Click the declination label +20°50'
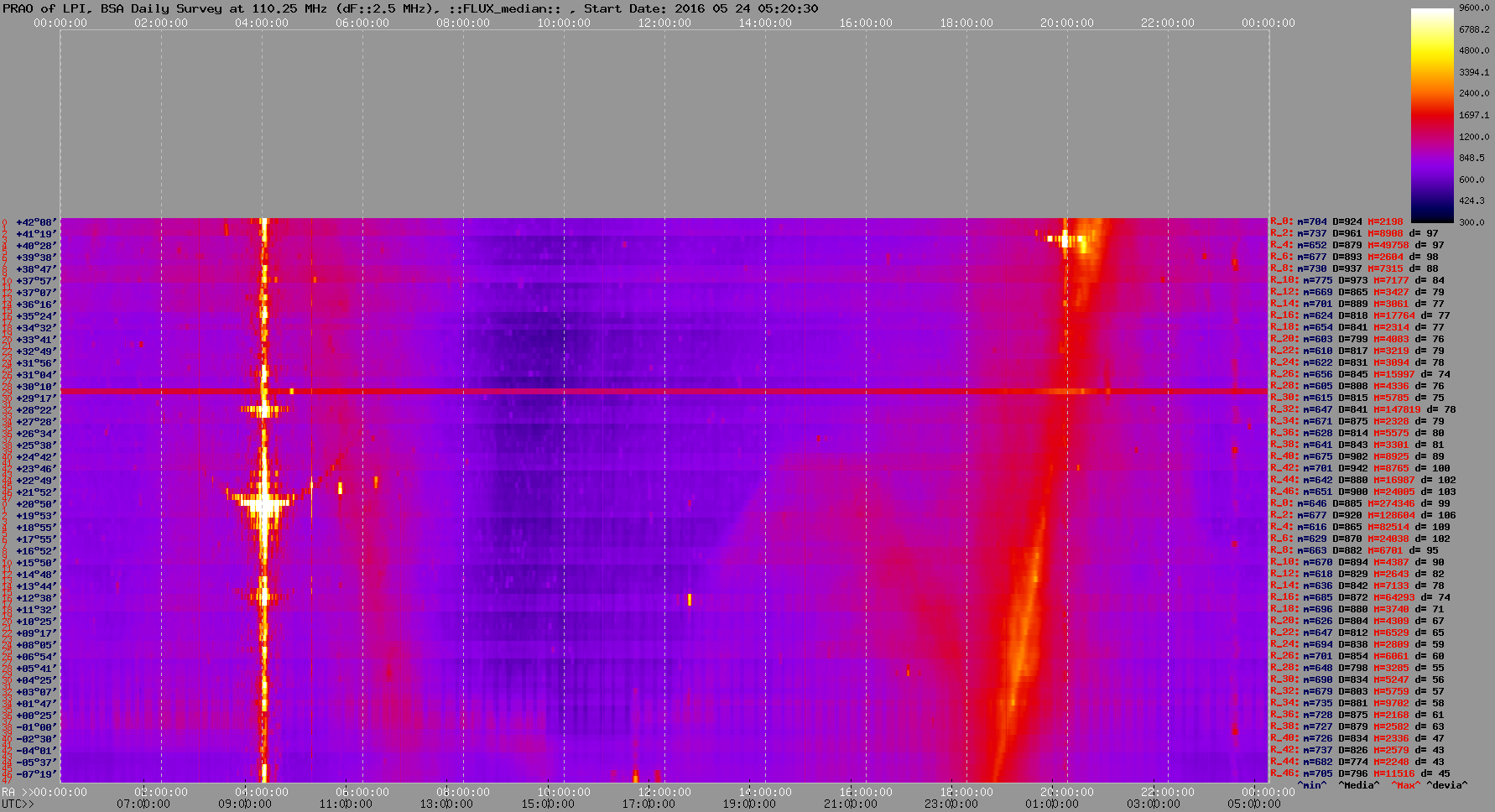 (36, 504)
